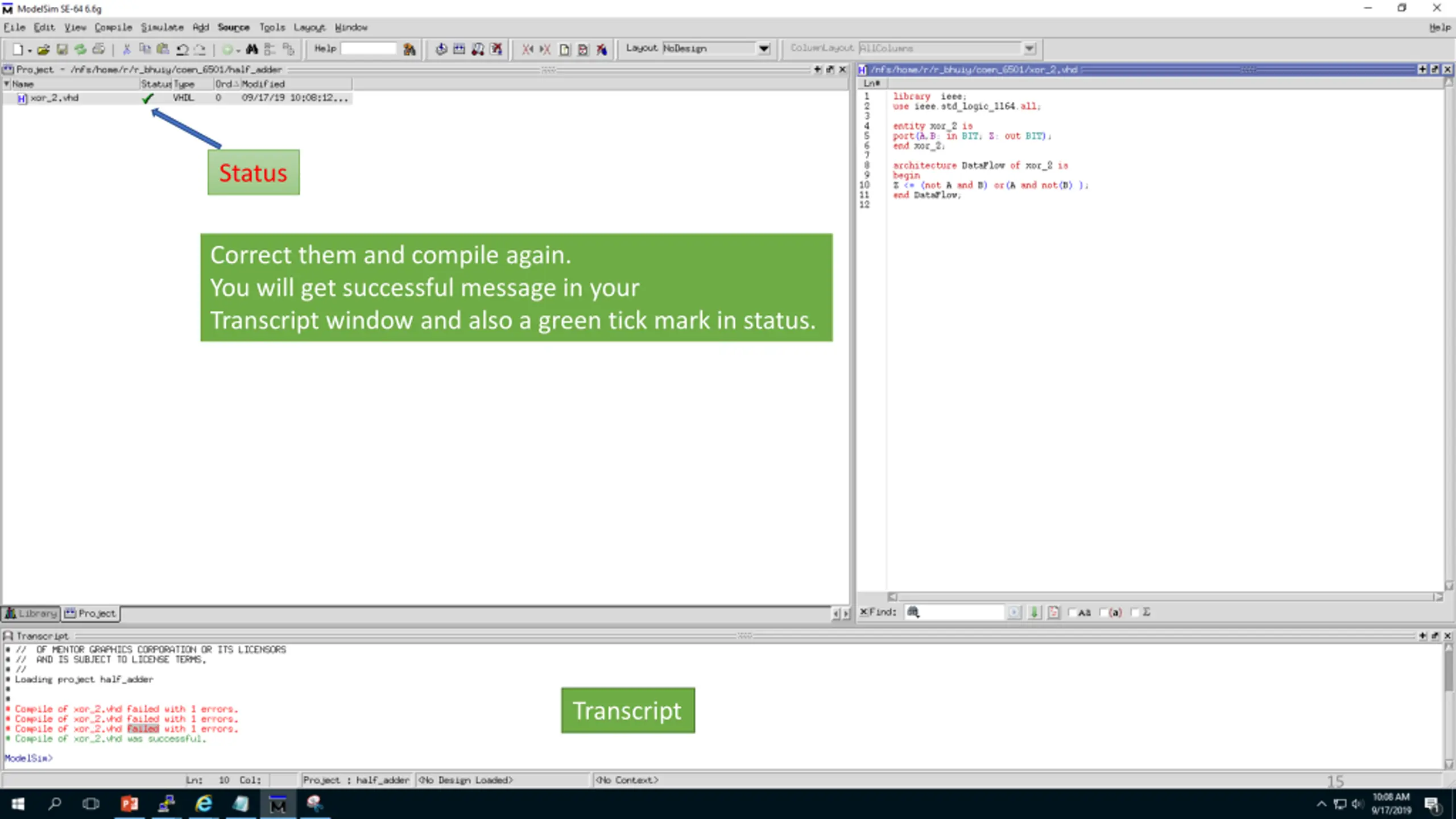This screenshot has width=1456, height=819.
Task: Toggle the Match Case Aa checkbox
Action: tap(1072, 613)
